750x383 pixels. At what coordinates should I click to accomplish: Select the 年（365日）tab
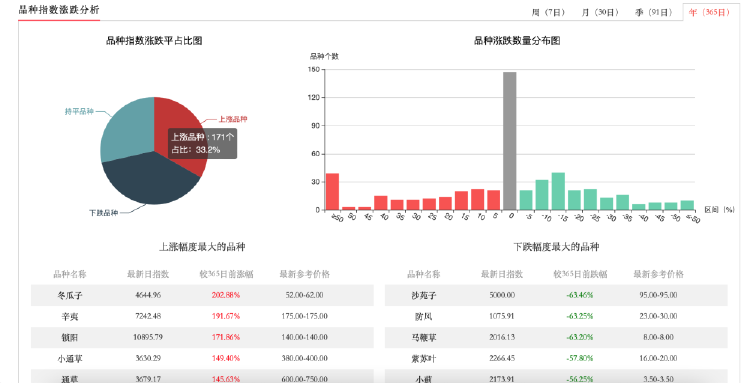coord(709,12)
